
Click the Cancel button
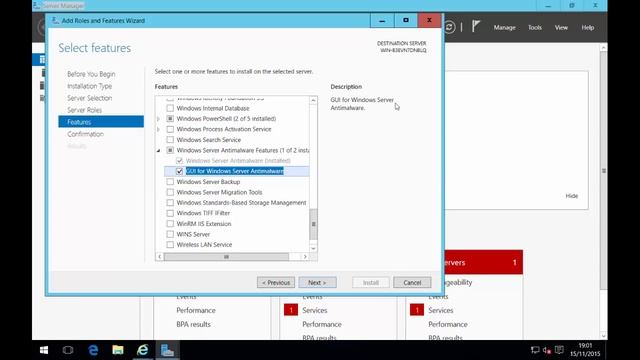412,282
